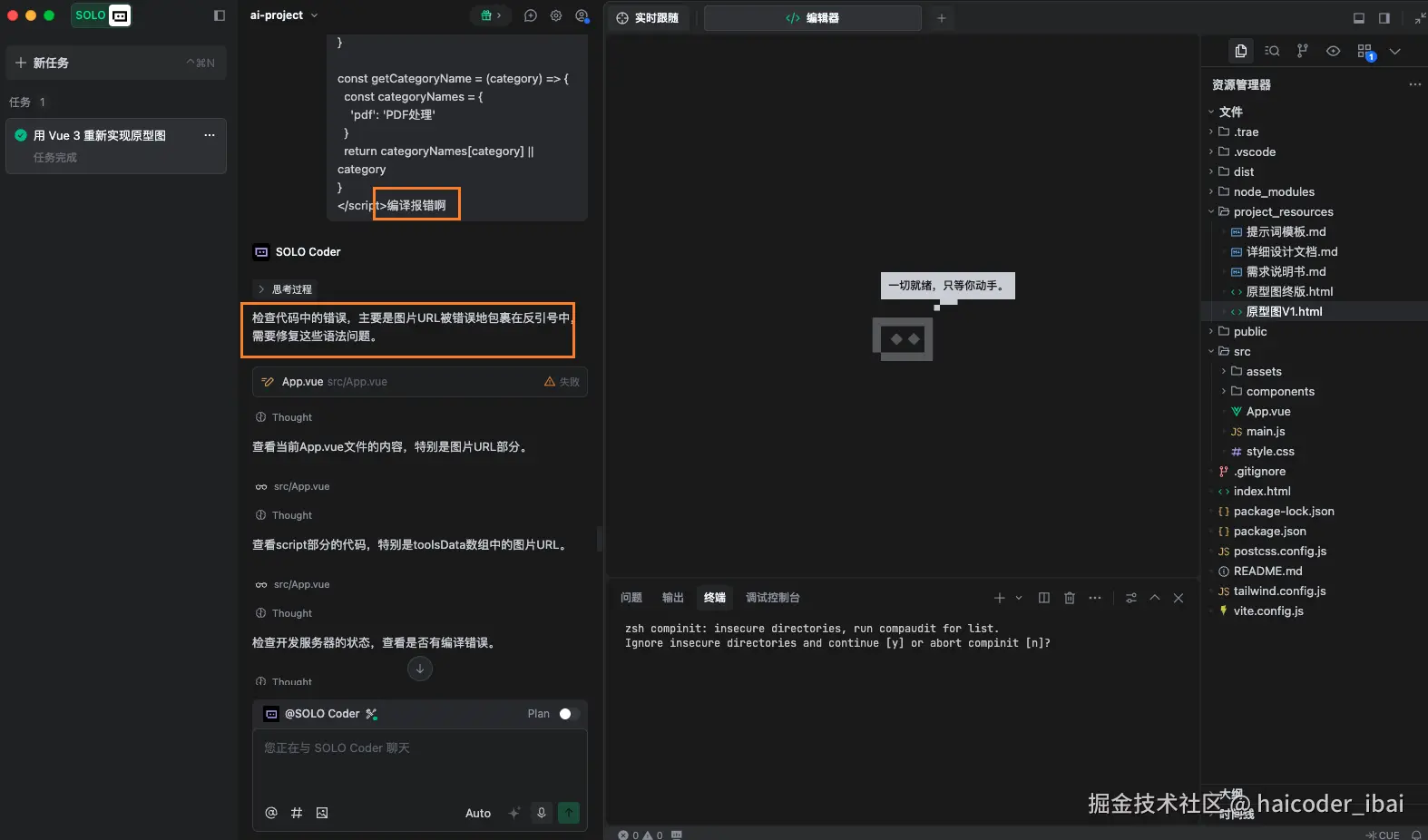Click the sparkle prompt-enhance icon
1428x840 pixels.
click(514, 813)
